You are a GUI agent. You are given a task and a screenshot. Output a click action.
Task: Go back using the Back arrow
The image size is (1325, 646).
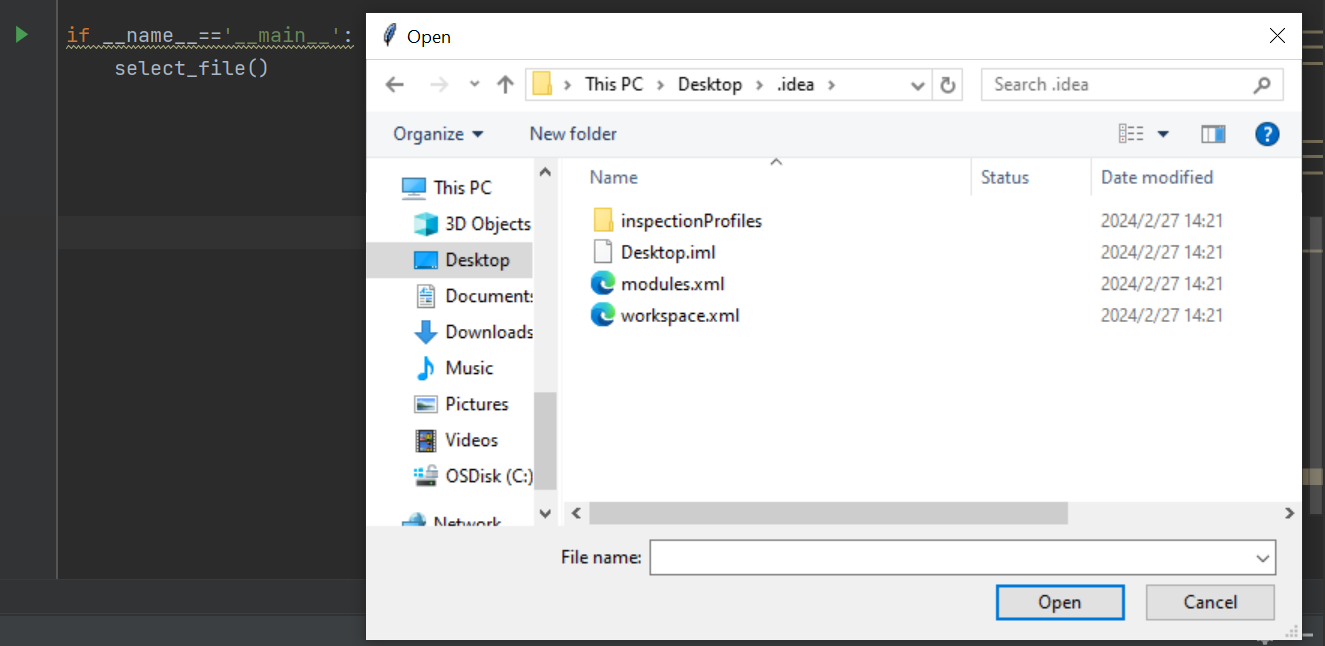394,85
